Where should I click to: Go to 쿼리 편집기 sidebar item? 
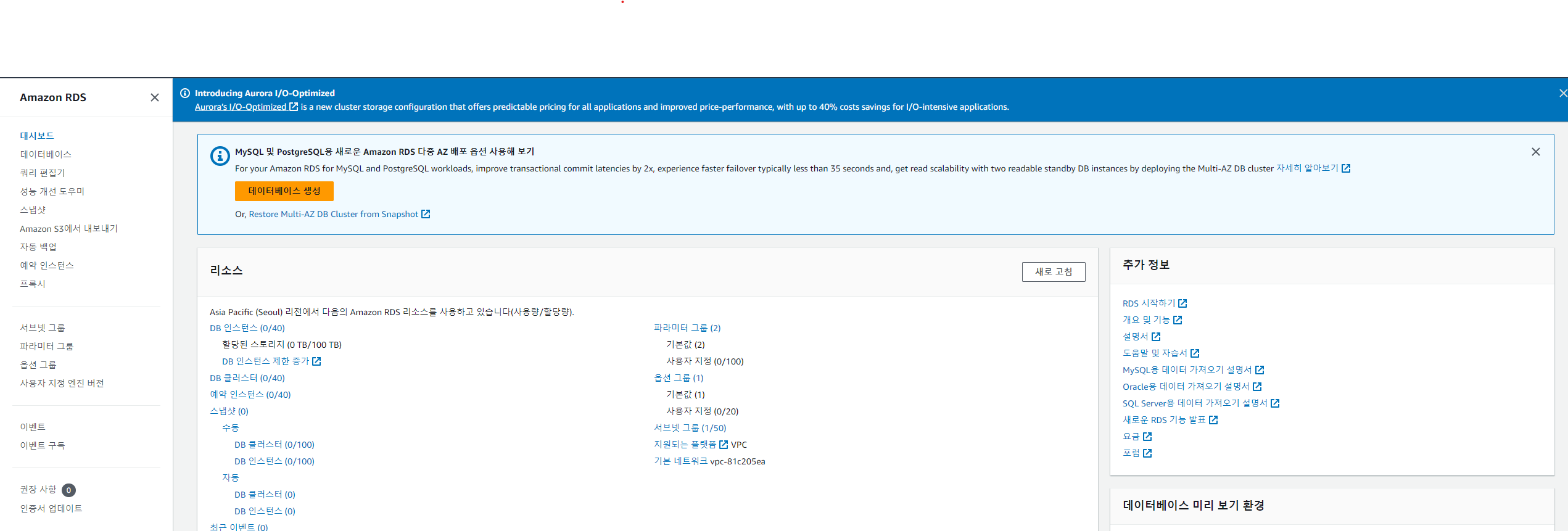tap(43, 173)
